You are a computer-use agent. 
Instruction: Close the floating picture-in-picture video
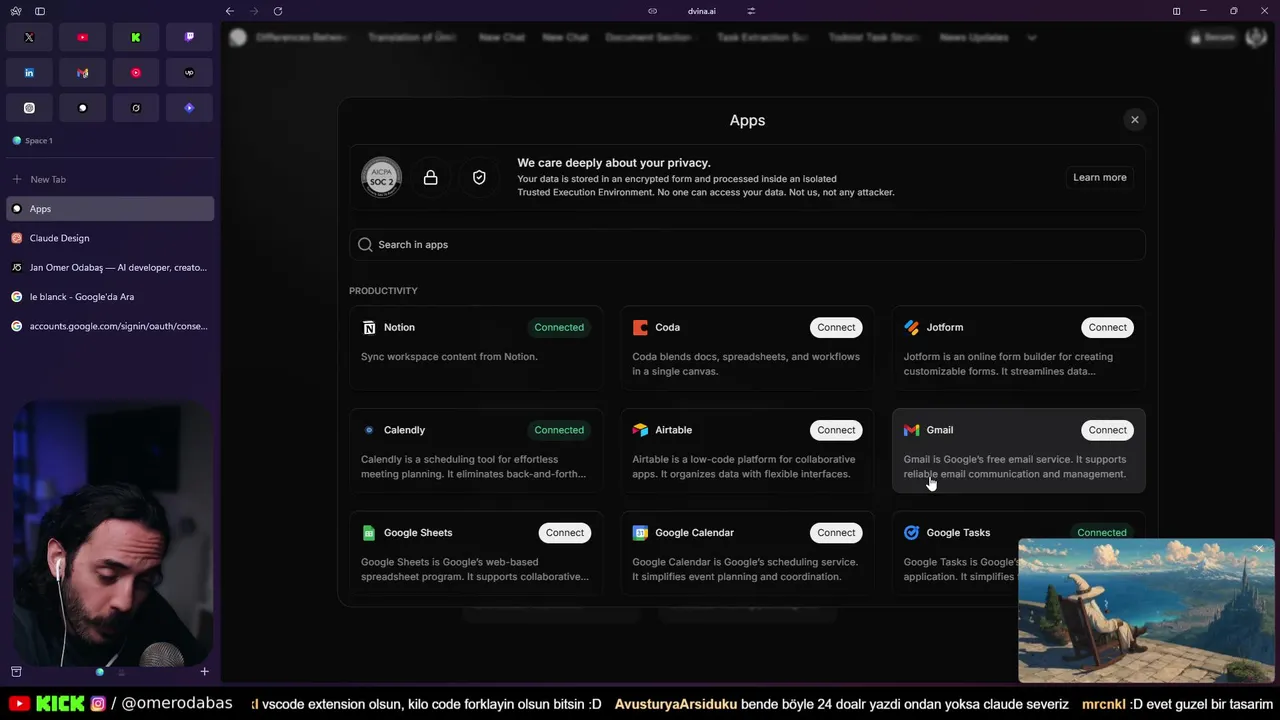pos(1259,548)
